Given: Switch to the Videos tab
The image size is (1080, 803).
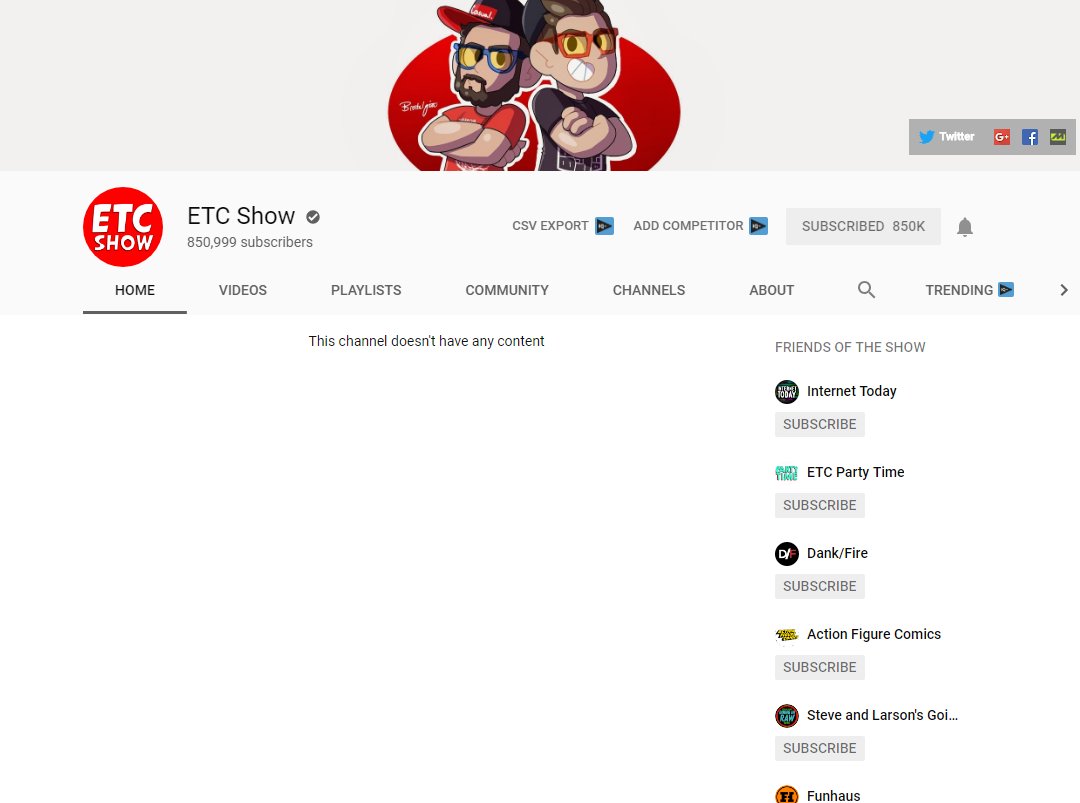Looking at the screenshot, I should [242, 290].
